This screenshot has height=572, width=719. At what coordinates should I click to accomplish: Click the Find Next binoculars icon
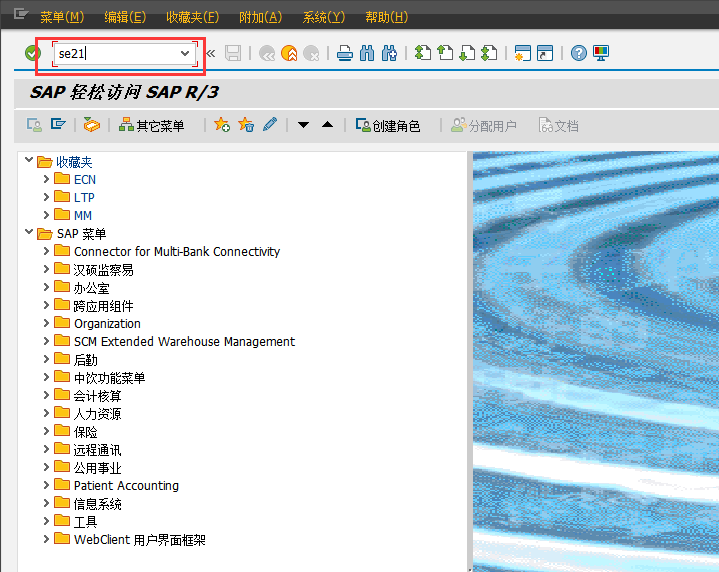point(389,53)
